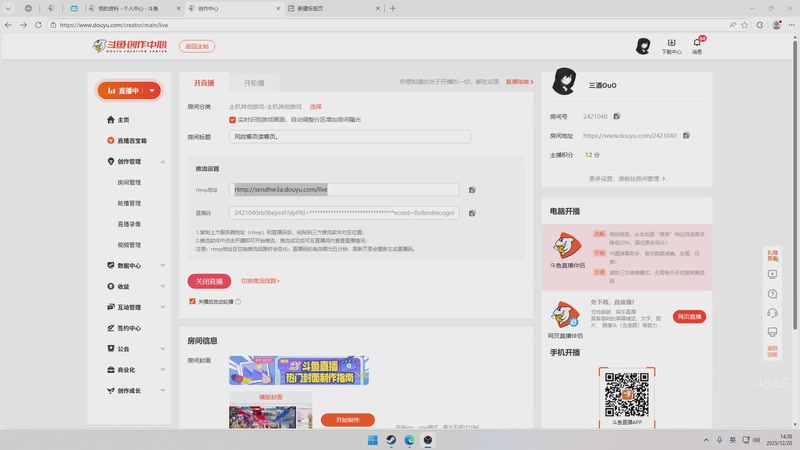The image size is (800, 450).
Task: Open a new browser tab with plus button
Action: 393,8
